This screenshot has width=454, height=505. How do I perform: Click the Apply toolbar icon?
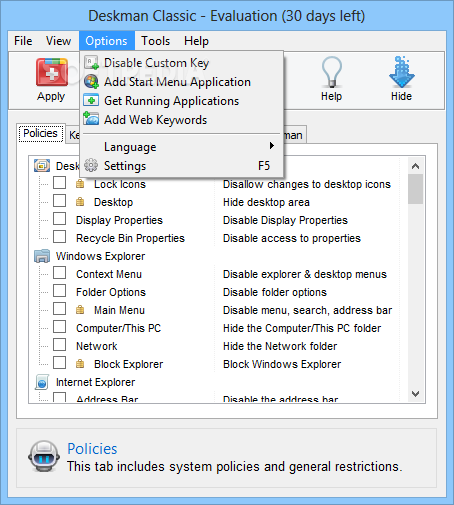[x=52, y=72]
